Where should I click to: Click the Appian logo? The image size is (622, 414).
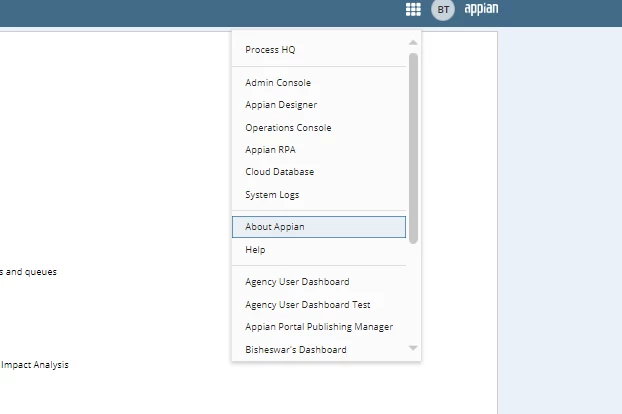(481, 8)
